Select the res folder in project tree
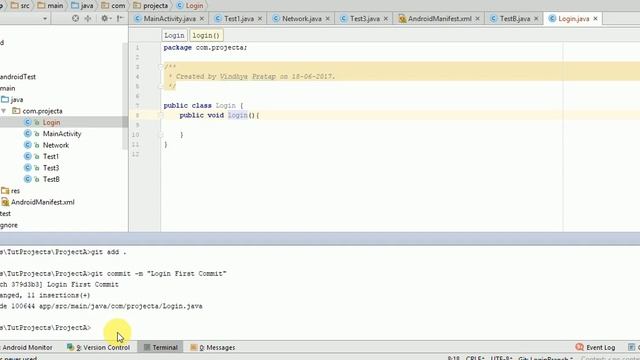Screen dimensions: 640x360 15,191
